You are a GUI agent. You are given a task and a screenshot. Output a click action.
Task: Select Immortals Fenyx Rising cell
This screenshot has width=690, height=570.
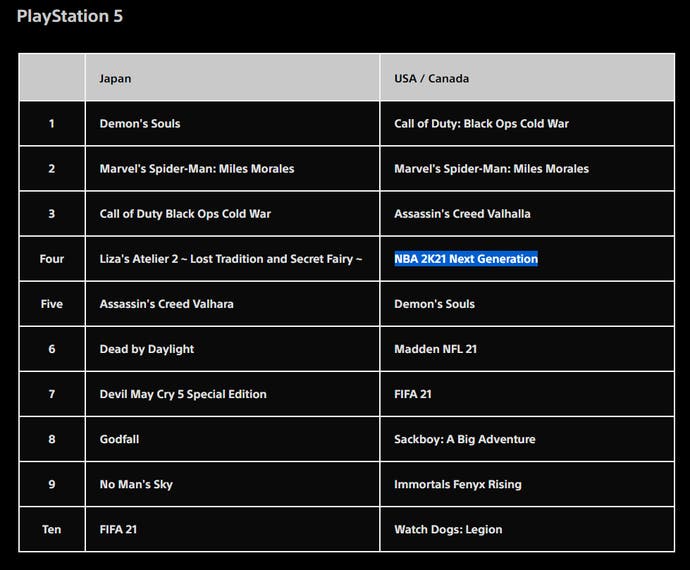coord(527,485)
